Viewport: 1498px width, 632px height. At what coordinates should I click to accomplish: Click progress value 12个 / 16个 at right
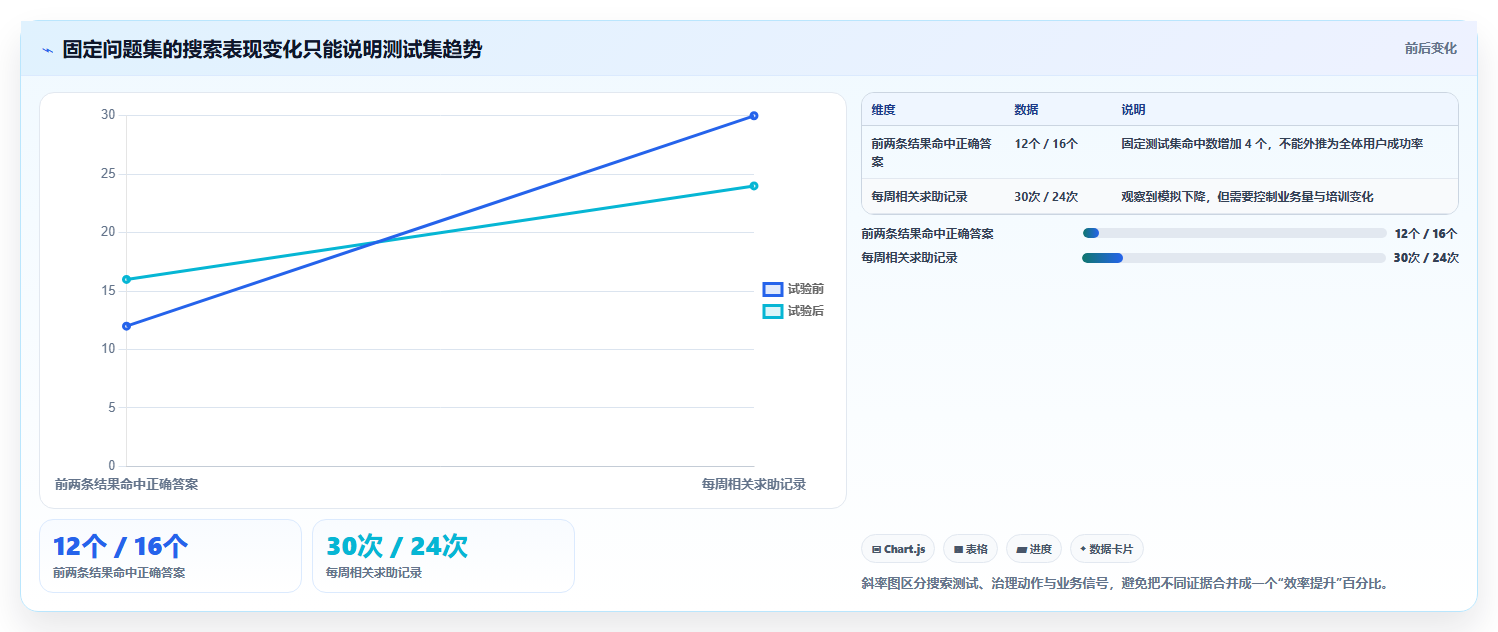pyautogui.click(x=1426, y=233)
